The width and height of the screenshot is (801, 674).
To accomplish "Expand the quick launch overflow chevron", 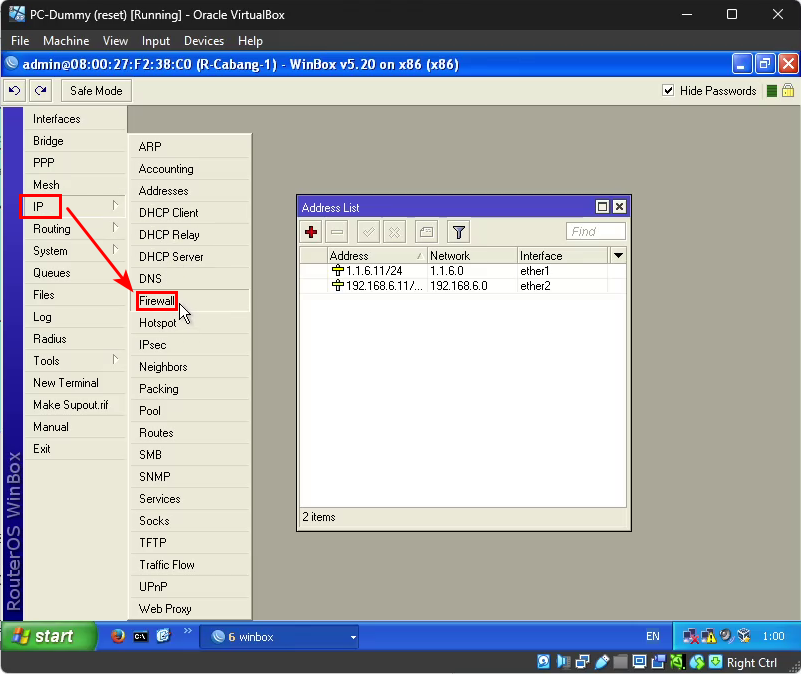I will (187, 631).
